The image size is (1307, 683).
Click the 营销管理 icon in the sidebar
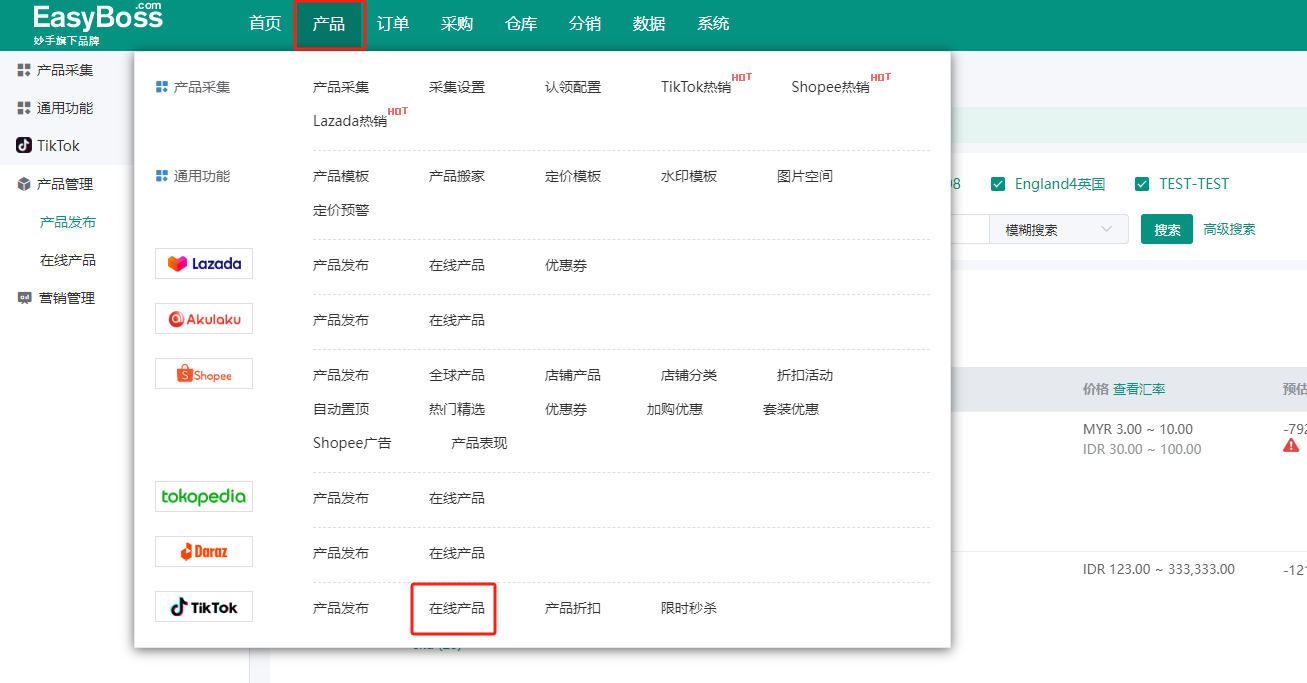click(24, 298)
